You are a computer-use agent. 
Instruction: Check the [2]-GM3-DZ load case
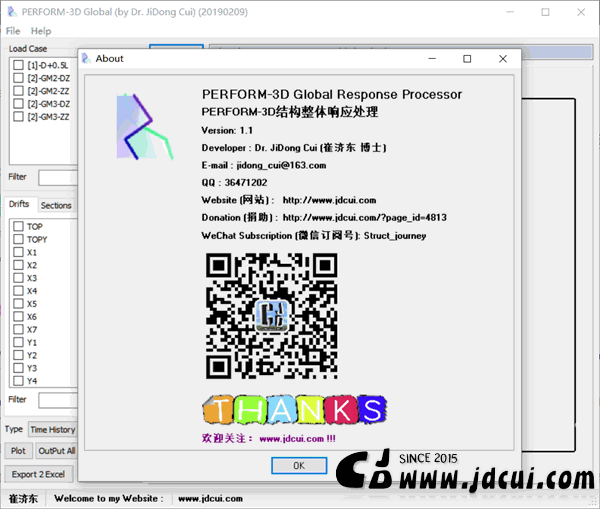point(18,104)
